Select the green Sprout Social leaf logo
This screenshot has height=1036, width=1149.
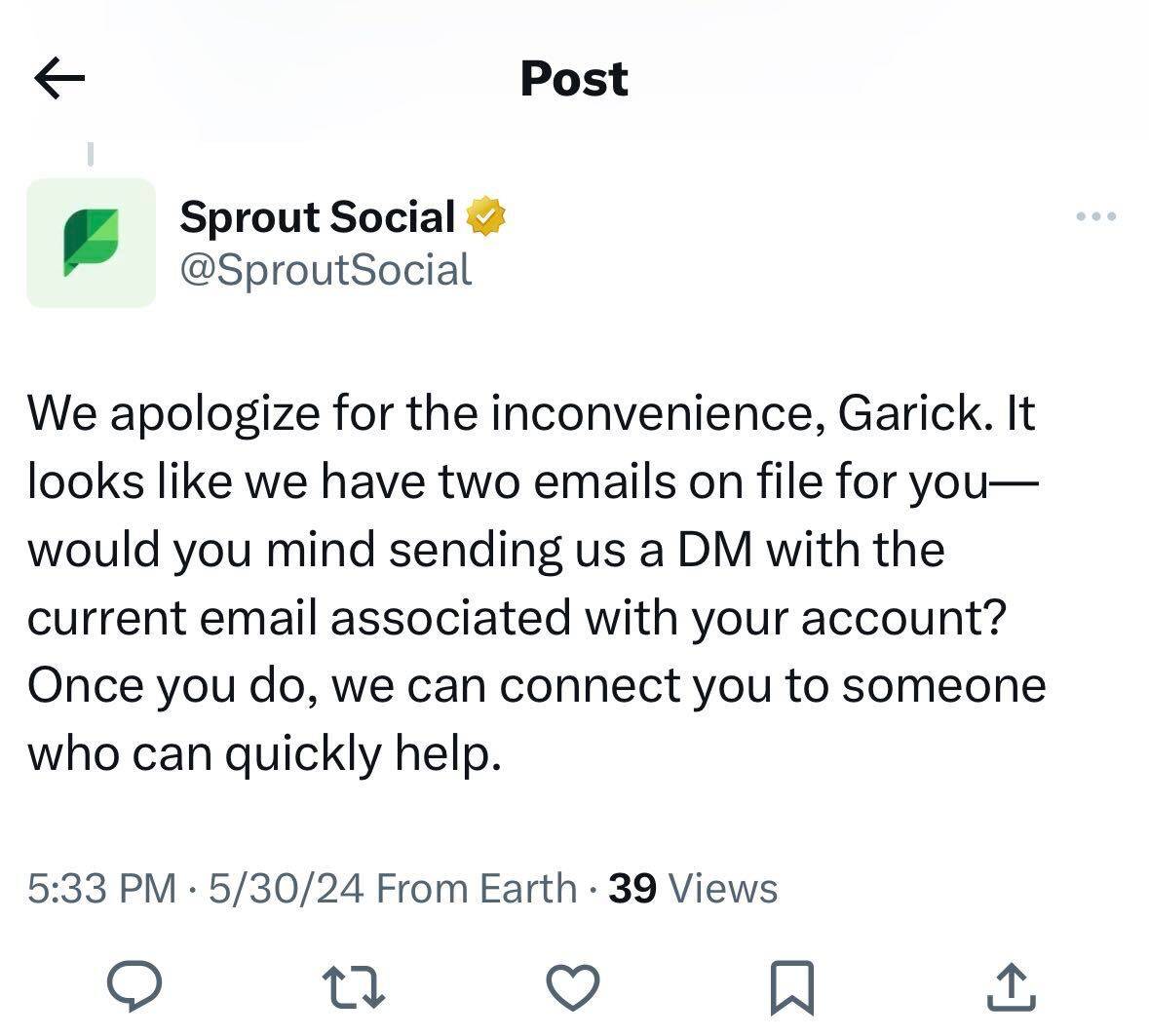coord(92,241)
